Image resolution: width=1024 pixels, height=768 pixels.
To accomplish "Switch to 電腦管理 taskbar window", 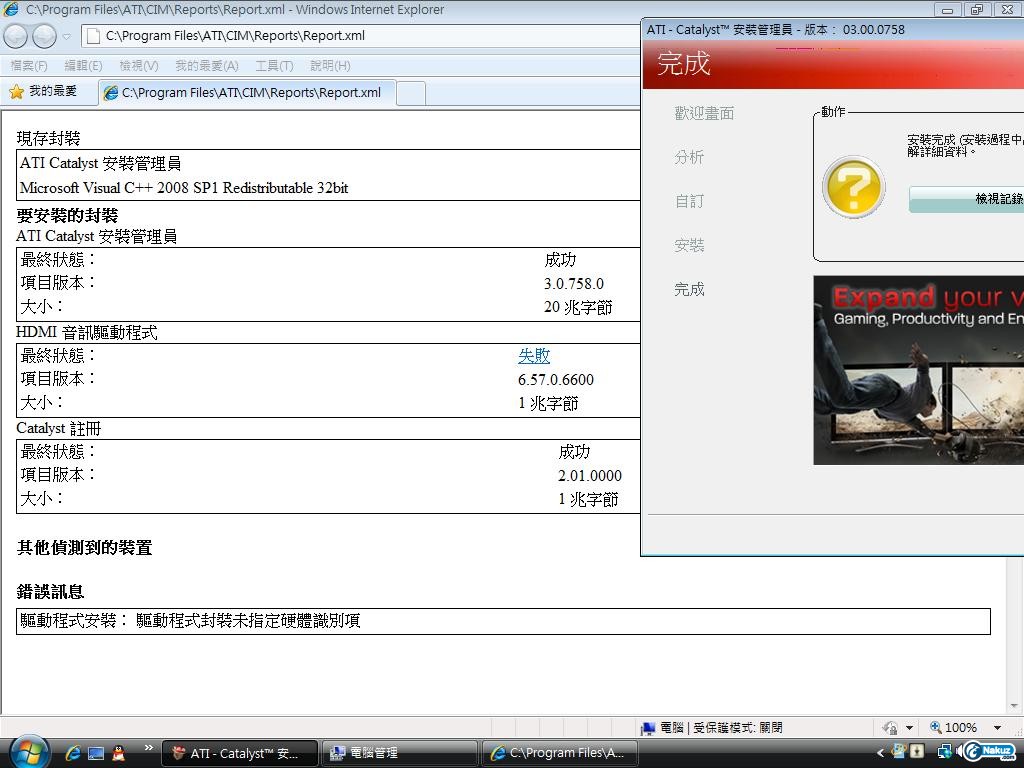I will pyautogui.click(x=400, y=753).
